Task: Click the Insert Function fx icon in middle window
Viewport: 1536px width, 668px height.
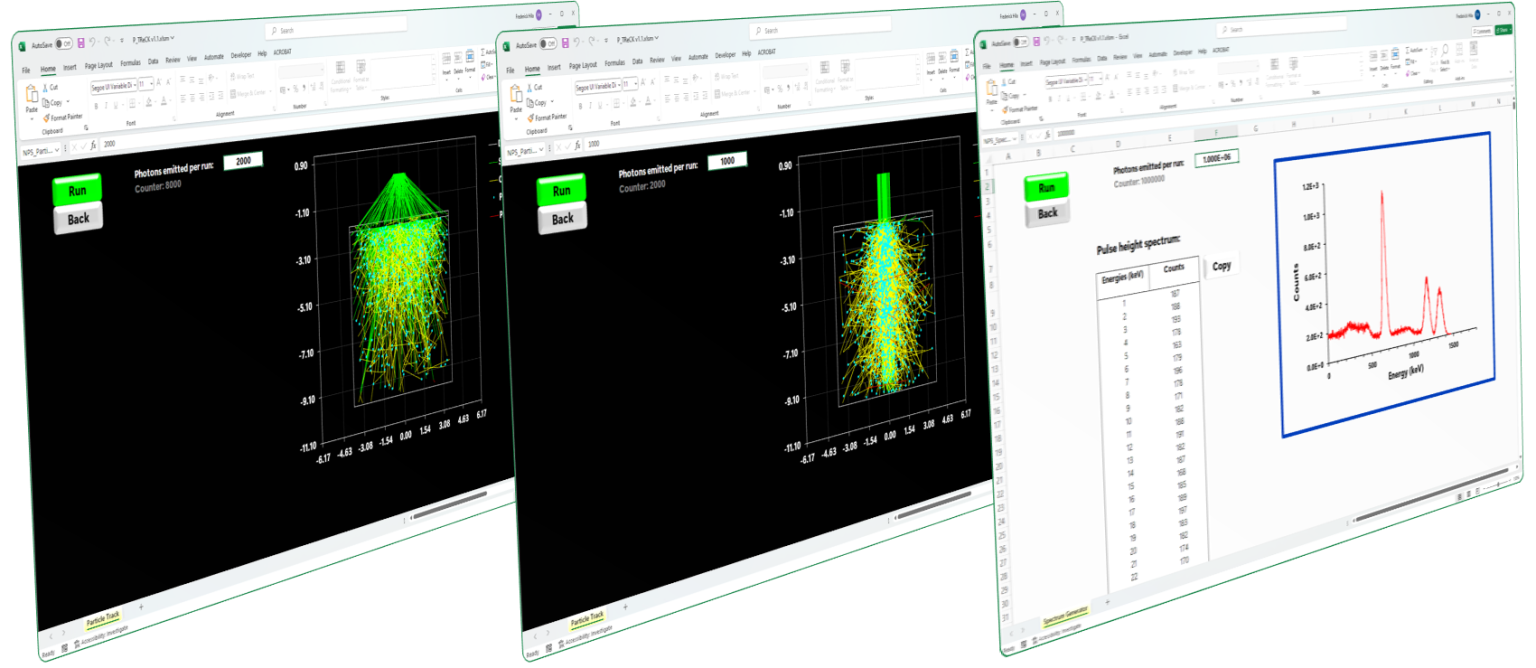Action: [x=577, y=145]
